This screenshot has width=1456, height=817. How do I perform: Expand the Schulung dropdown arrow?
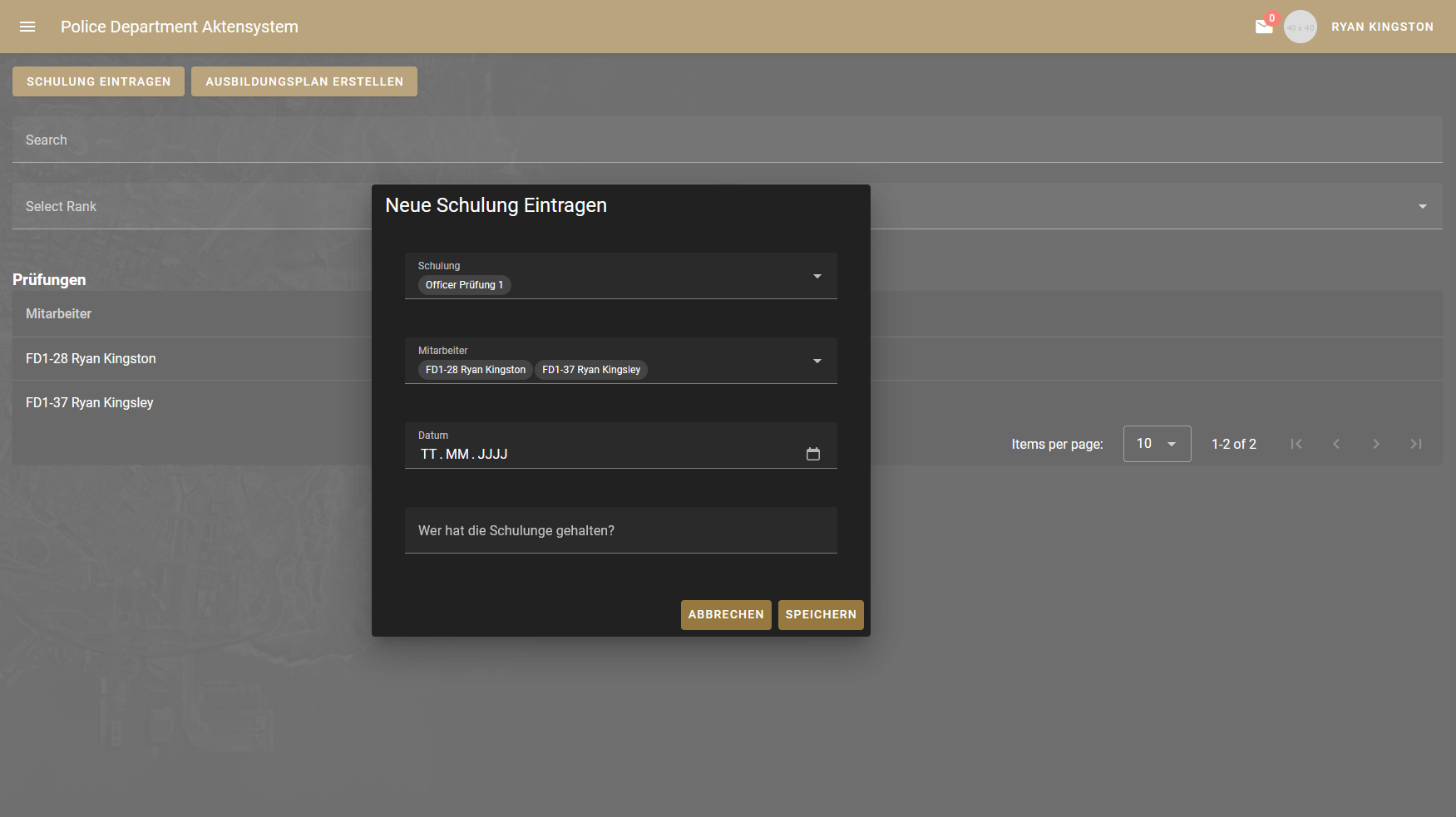tap(817, 276)
